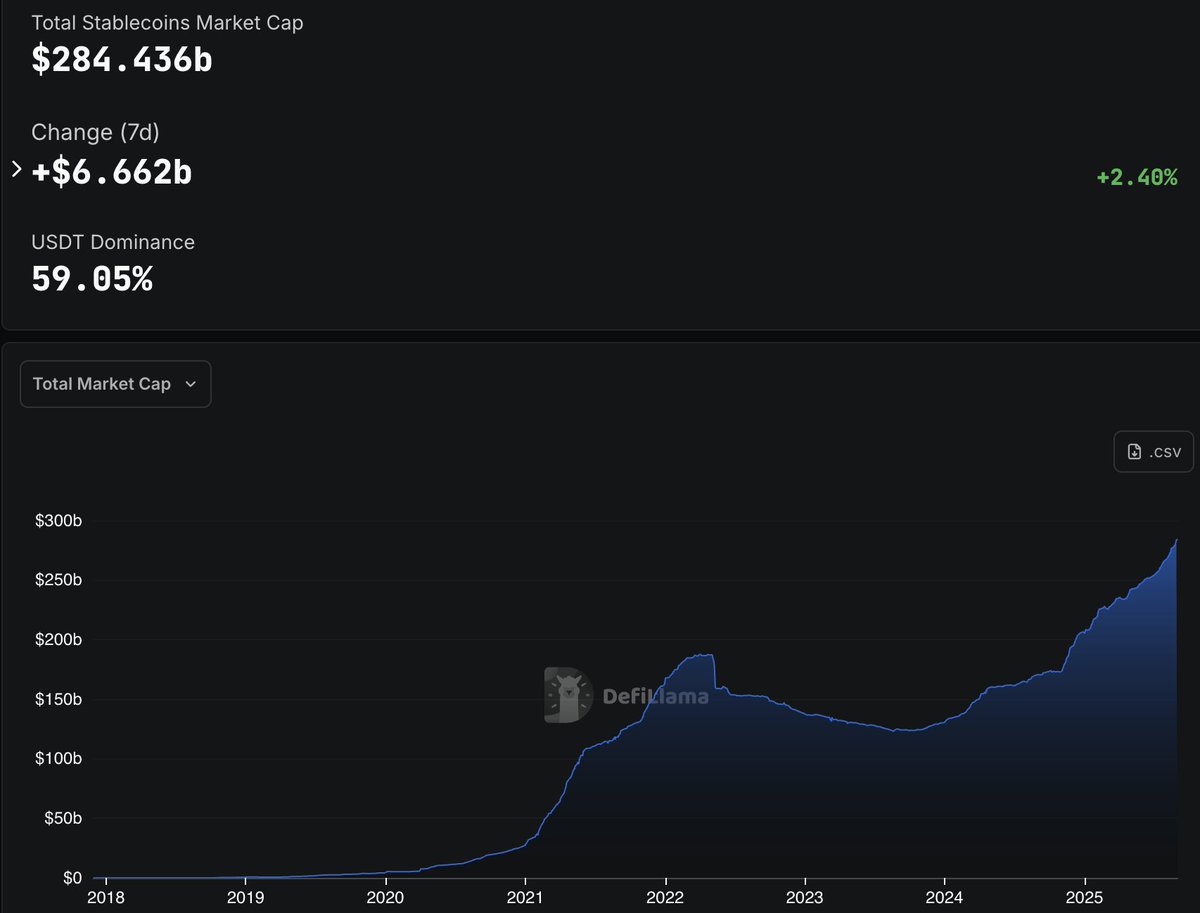
Task: Click the Total Stablecoins Market Cap label
Action: click(x=167, y=22)
